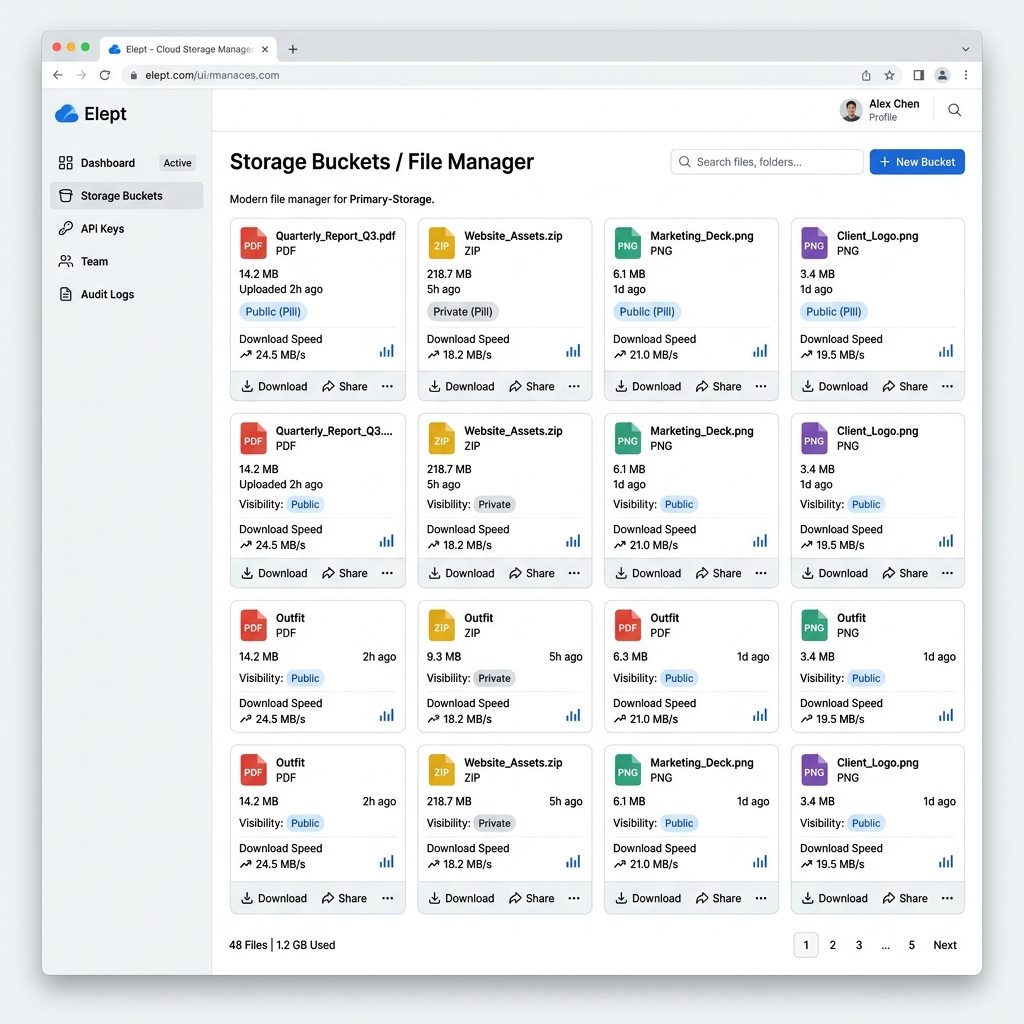The height and width of the screenshot is (1024, 1024).
Task: Reload the current browser page
Action: 104,75
